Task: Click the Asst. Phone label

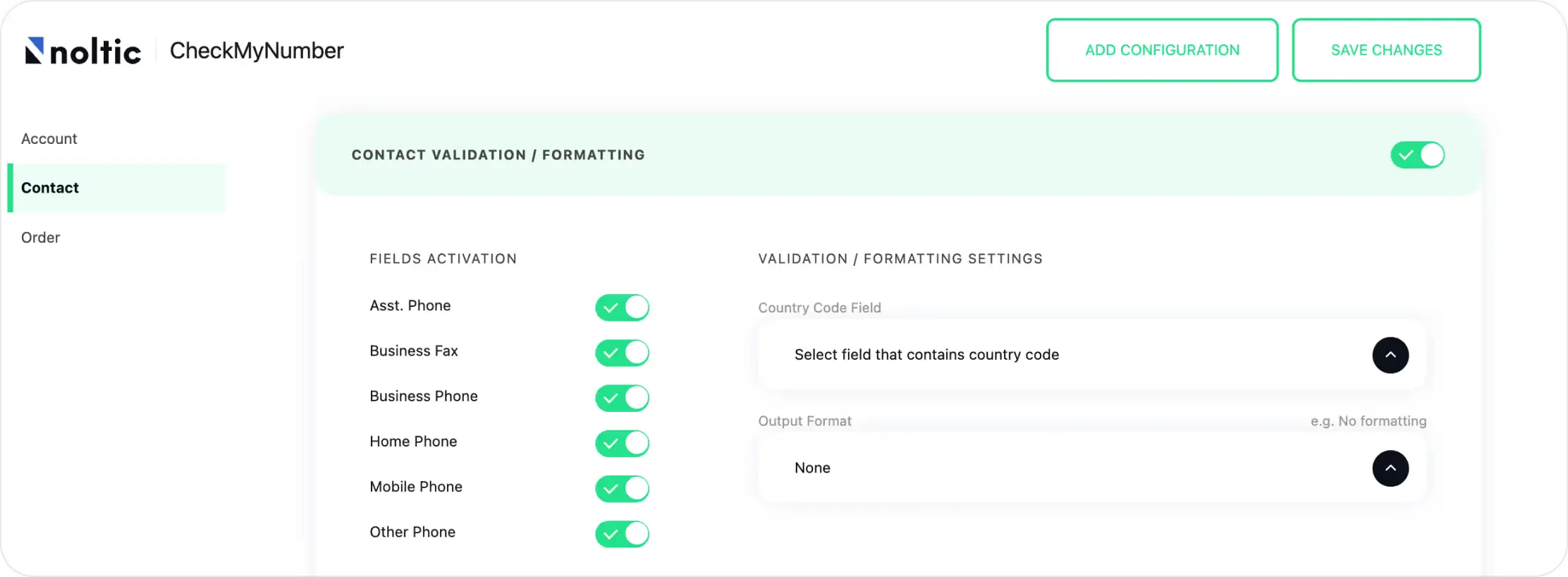Action: (x=410, y=305)
